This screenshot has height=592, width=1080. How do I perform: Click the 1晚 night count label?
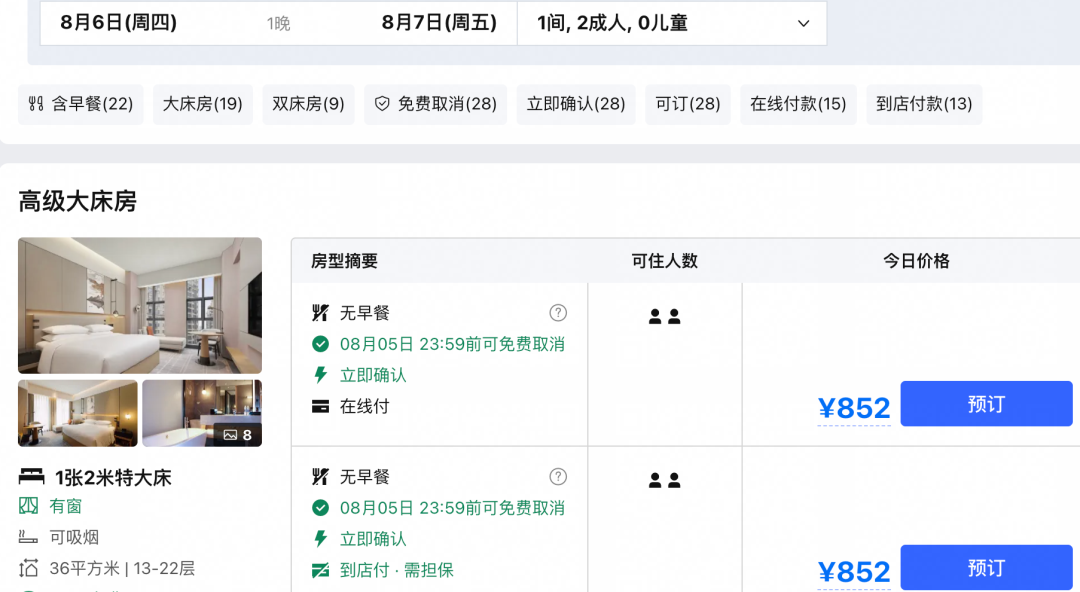click(279, 24)
